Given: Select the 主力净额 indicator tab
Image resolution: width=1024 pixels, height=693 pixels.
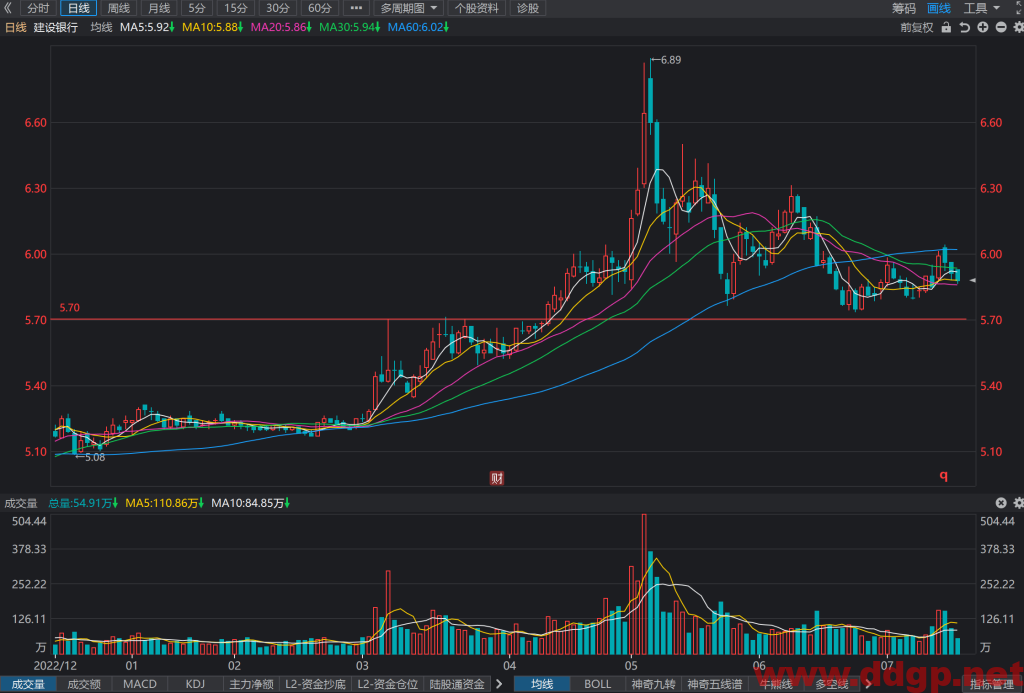Looking at the screenshot, I should [251, 685].
